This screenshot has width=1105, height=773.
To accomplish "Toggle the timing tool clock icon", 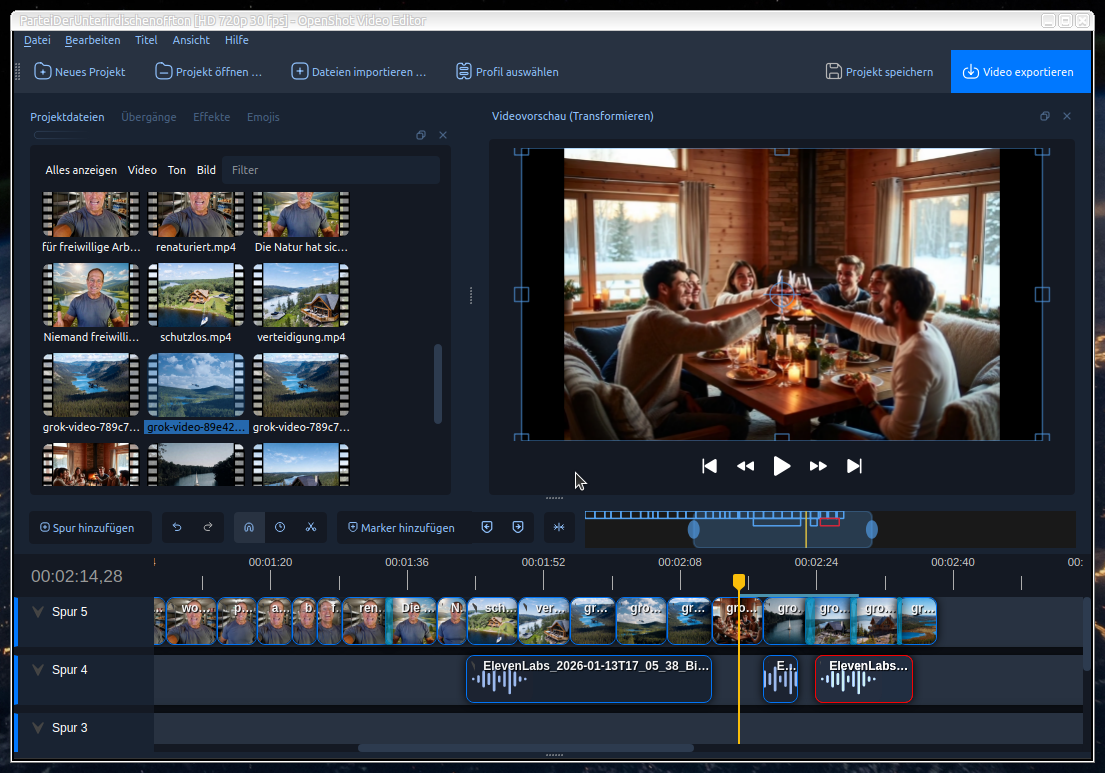I will coord(280,528).
